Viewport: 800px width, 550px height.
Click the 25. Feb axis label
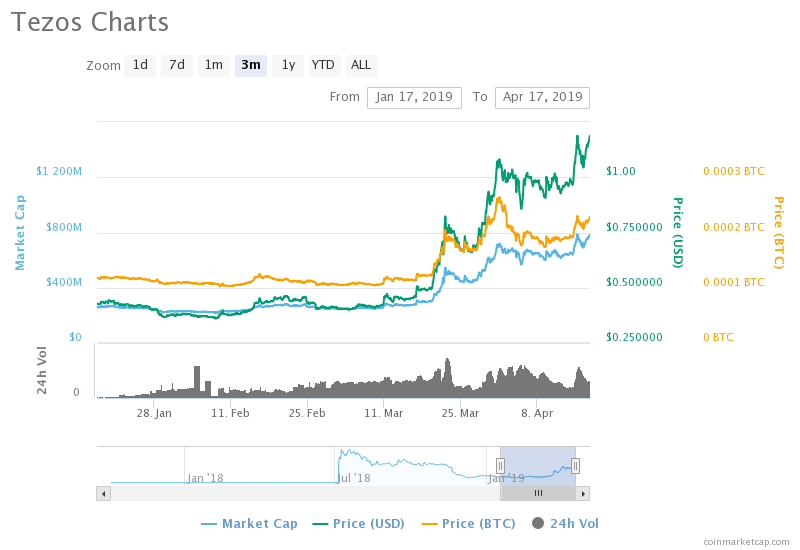click(x=307, y=413)
